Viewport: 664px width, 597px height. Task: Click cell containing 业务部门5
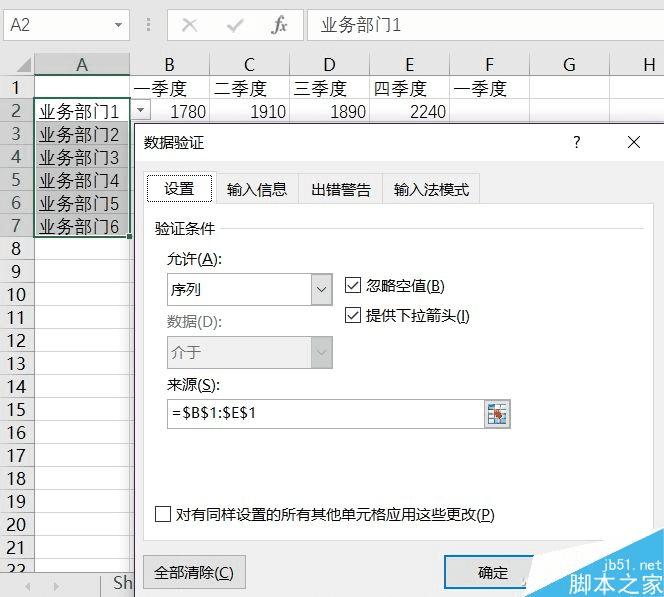[82, 203]
